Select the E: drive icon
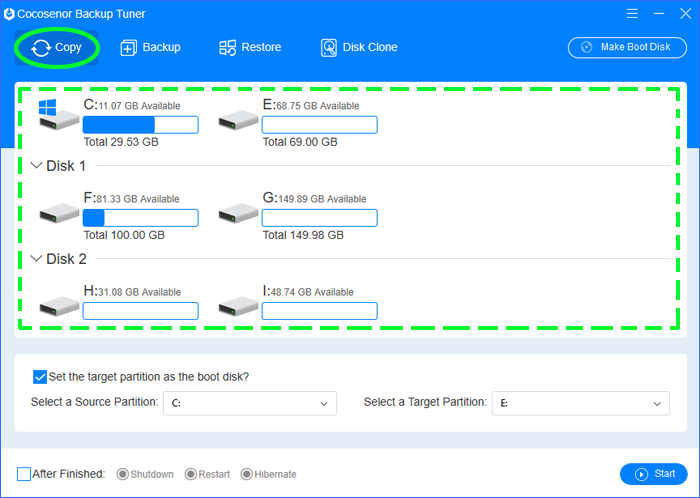The width and height of the screenshot is (700, 498). (x=238, y=120)
